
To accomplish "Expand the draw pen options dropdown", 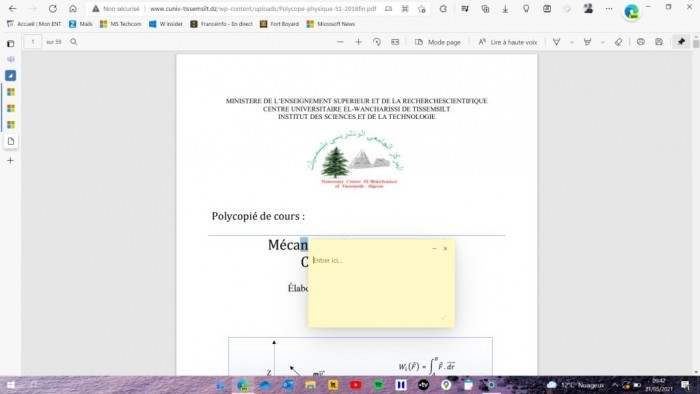I will (x=571, y=42).
